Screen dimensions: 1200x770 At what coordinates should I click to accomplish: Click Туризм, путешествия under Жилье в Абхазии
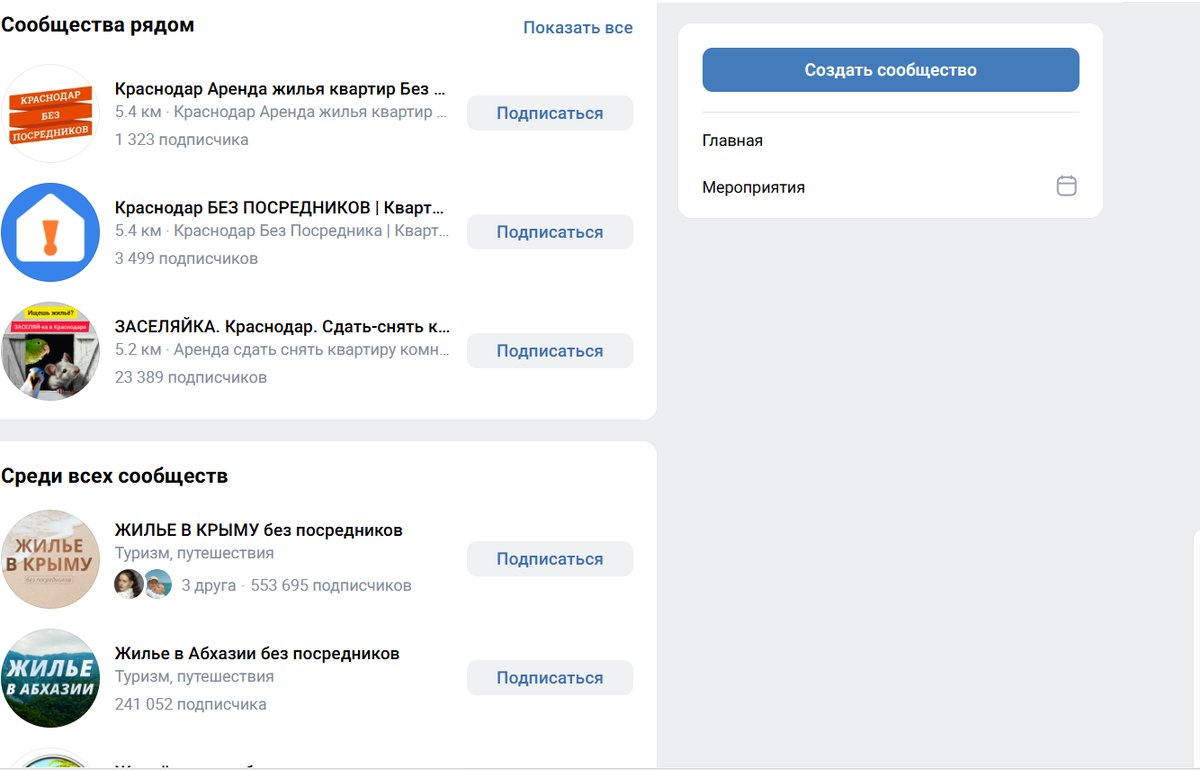[194, 677]
